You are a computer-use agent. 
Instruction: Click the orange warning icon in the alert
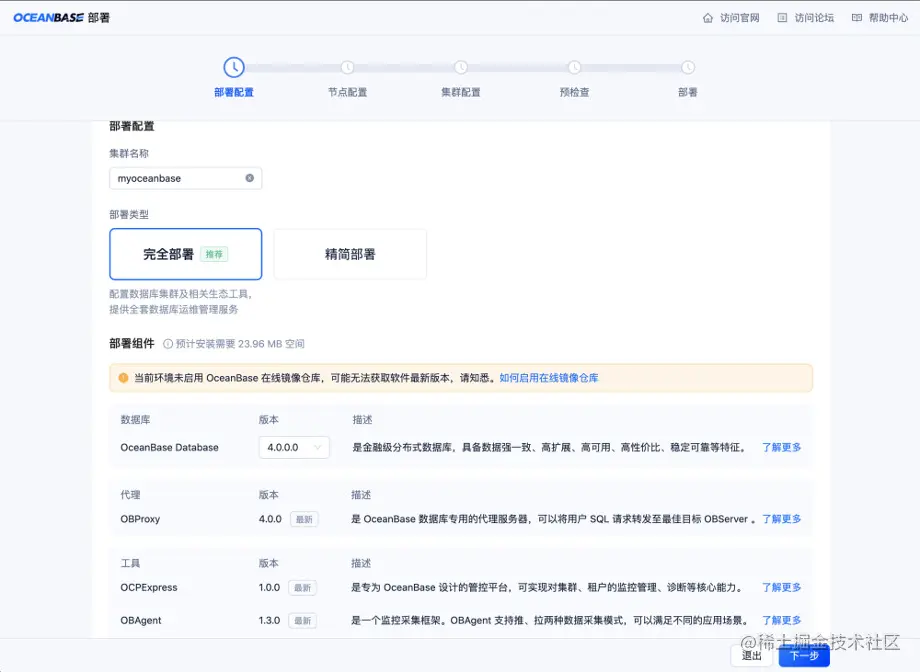pos(123,378)
